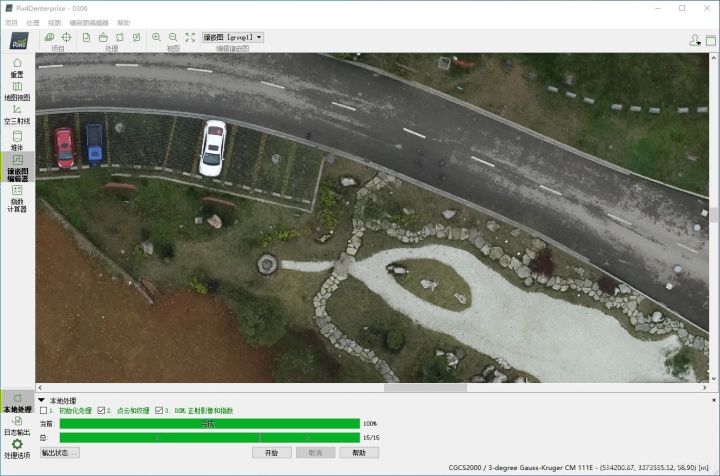Screen dimensions: 720x476
Task: Uncheck step 2 点云和纹理 checkbox
Action: (101, 410)
